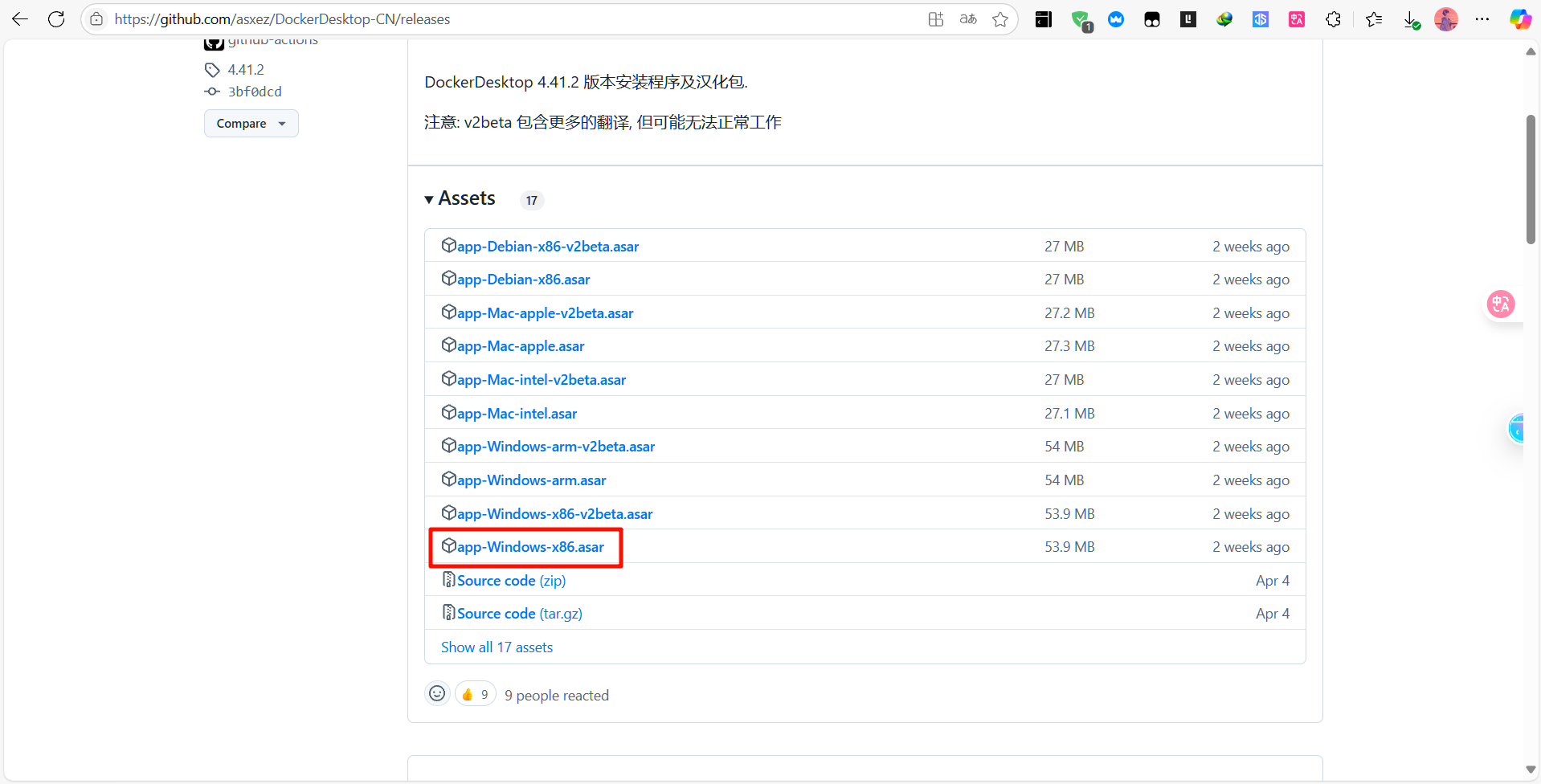Open pink translate extension in toolbar
This screenshot has height=784, width=1541.
1297,19
